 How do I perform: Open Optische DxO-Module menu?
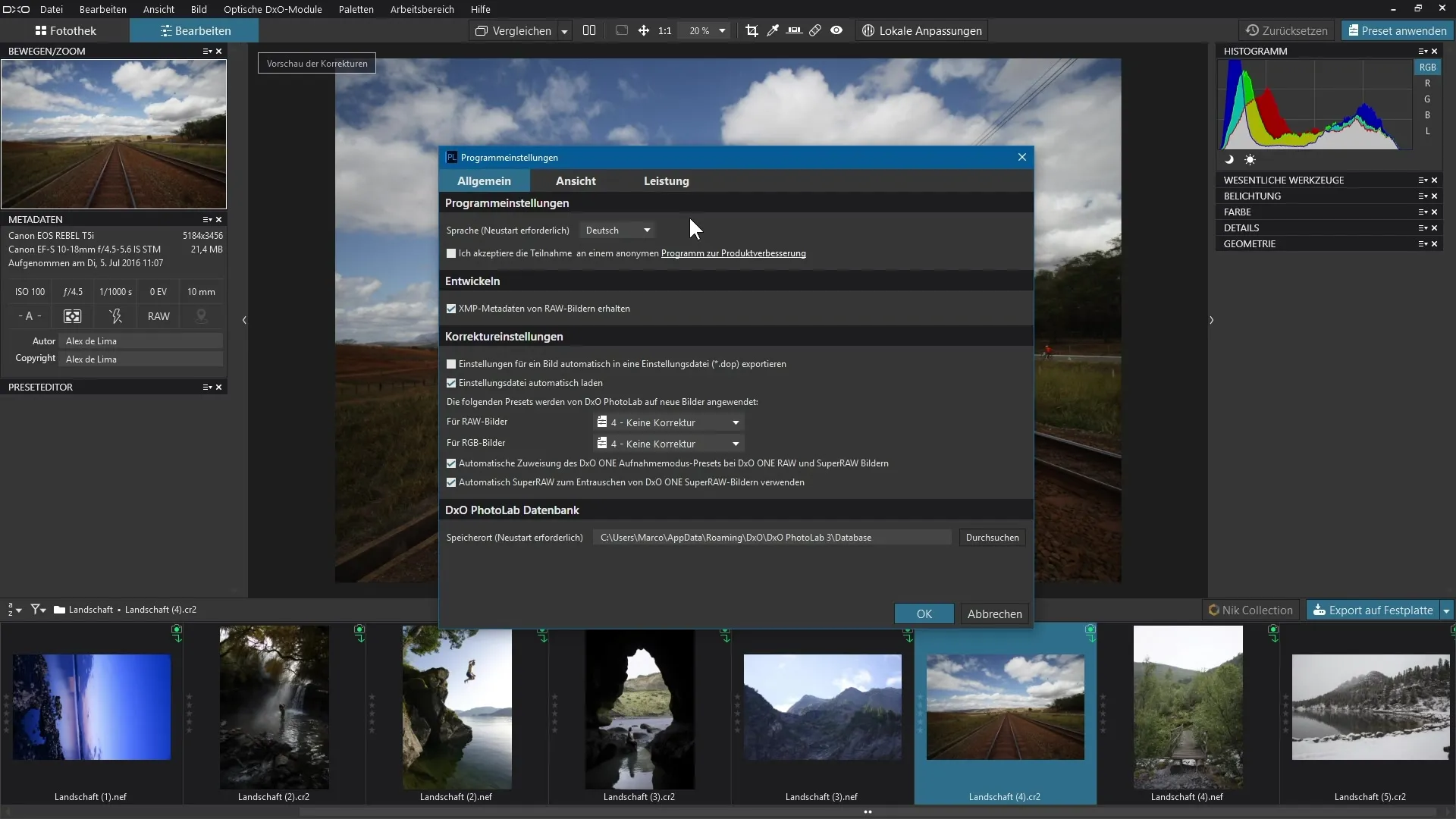(x=272, y=9)
